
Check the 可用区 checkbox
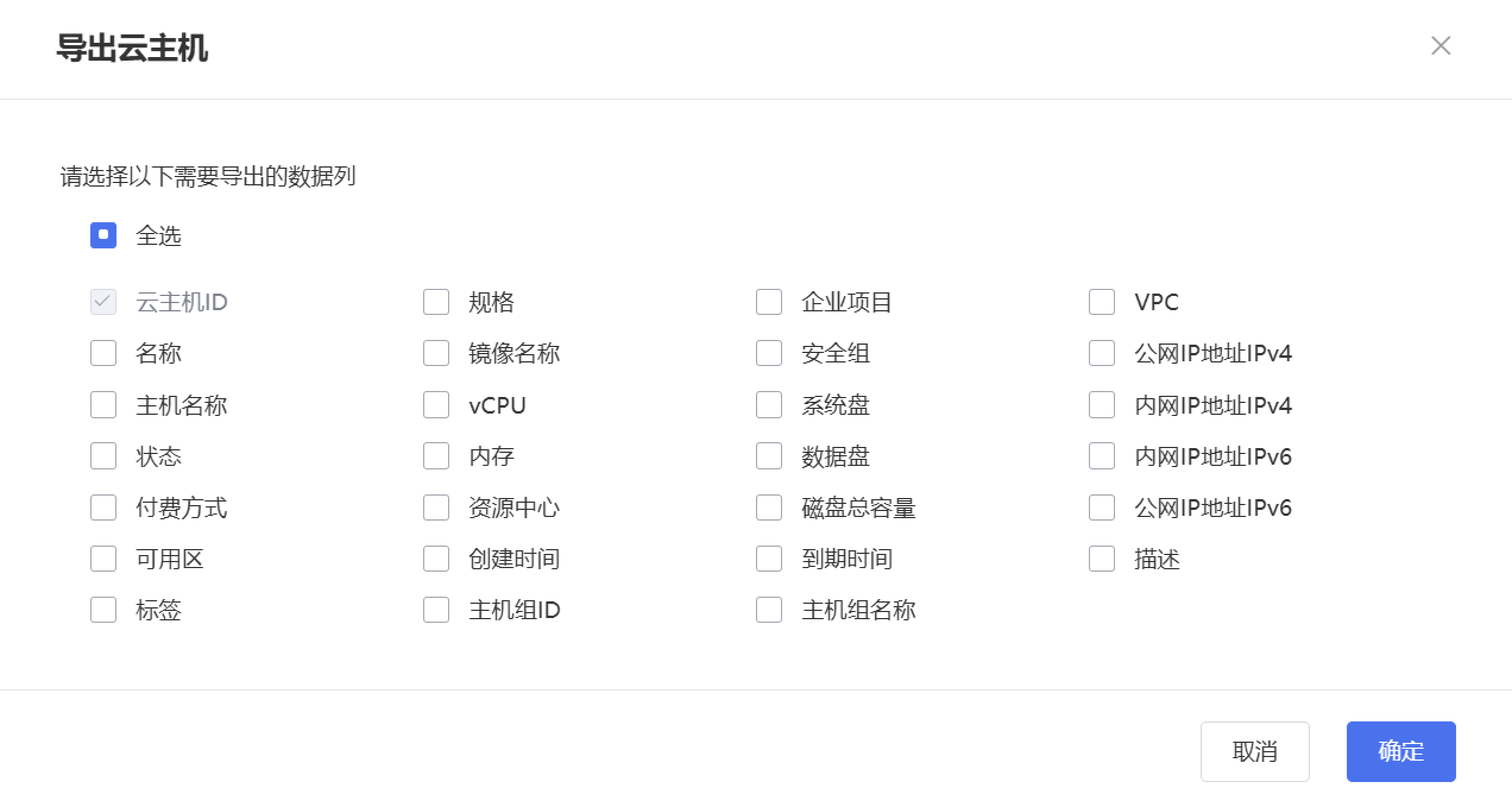(x=103, y=559)
